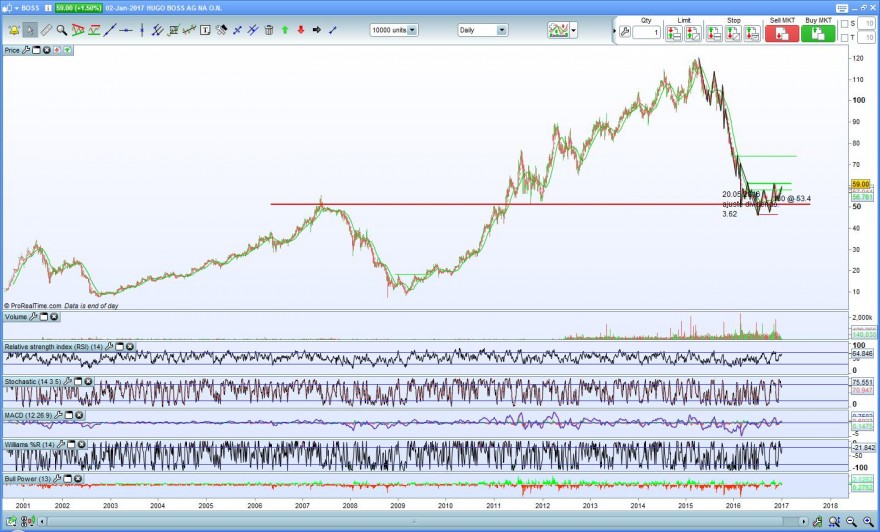Open MACD indicator wrench settings
Screen dimensions: 880x532
(x=58, y=415)
